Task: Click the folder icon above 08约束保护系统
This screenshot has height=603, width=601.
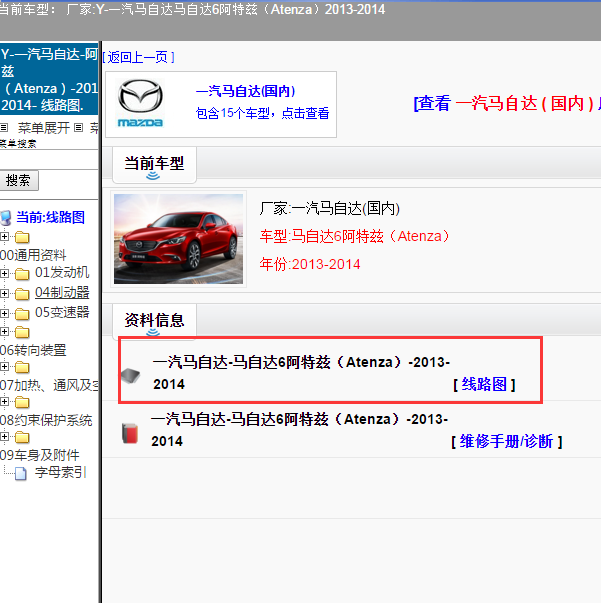Action: pos(22,402)
